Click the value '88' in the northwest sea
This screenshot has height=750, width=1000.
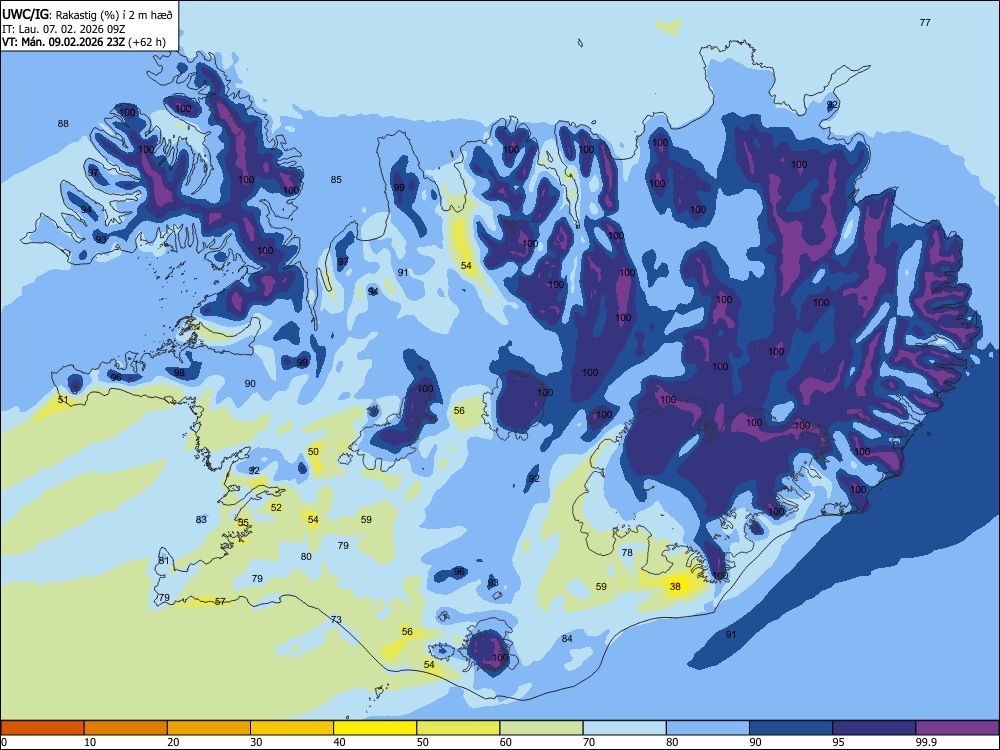tap(62, 123)
